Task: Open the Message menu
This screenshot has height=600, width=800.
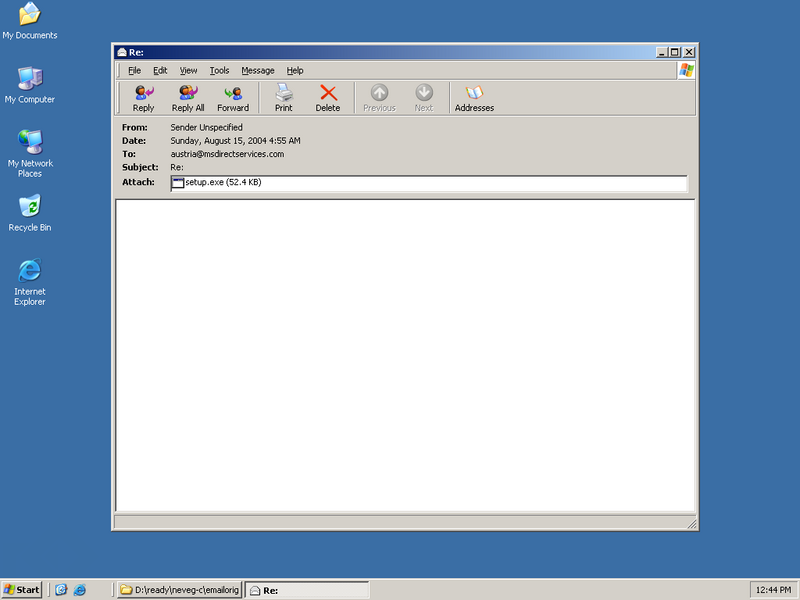Action: coord(258,70)
